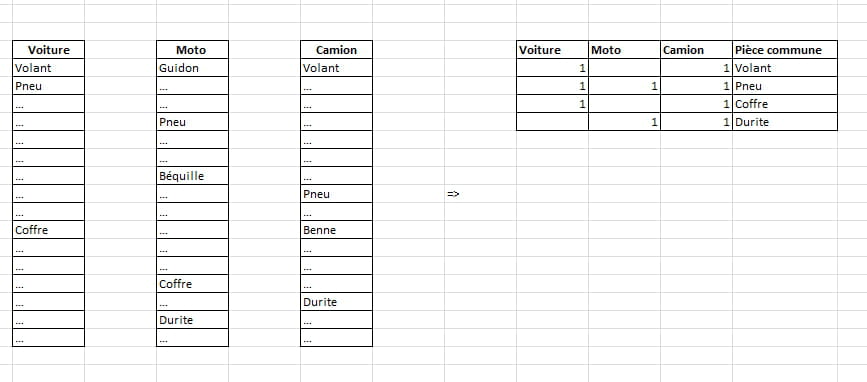Click Pneu in the Pièce commune column
The height and width of the screenshot is (382, 867).
tap(785, 86)
